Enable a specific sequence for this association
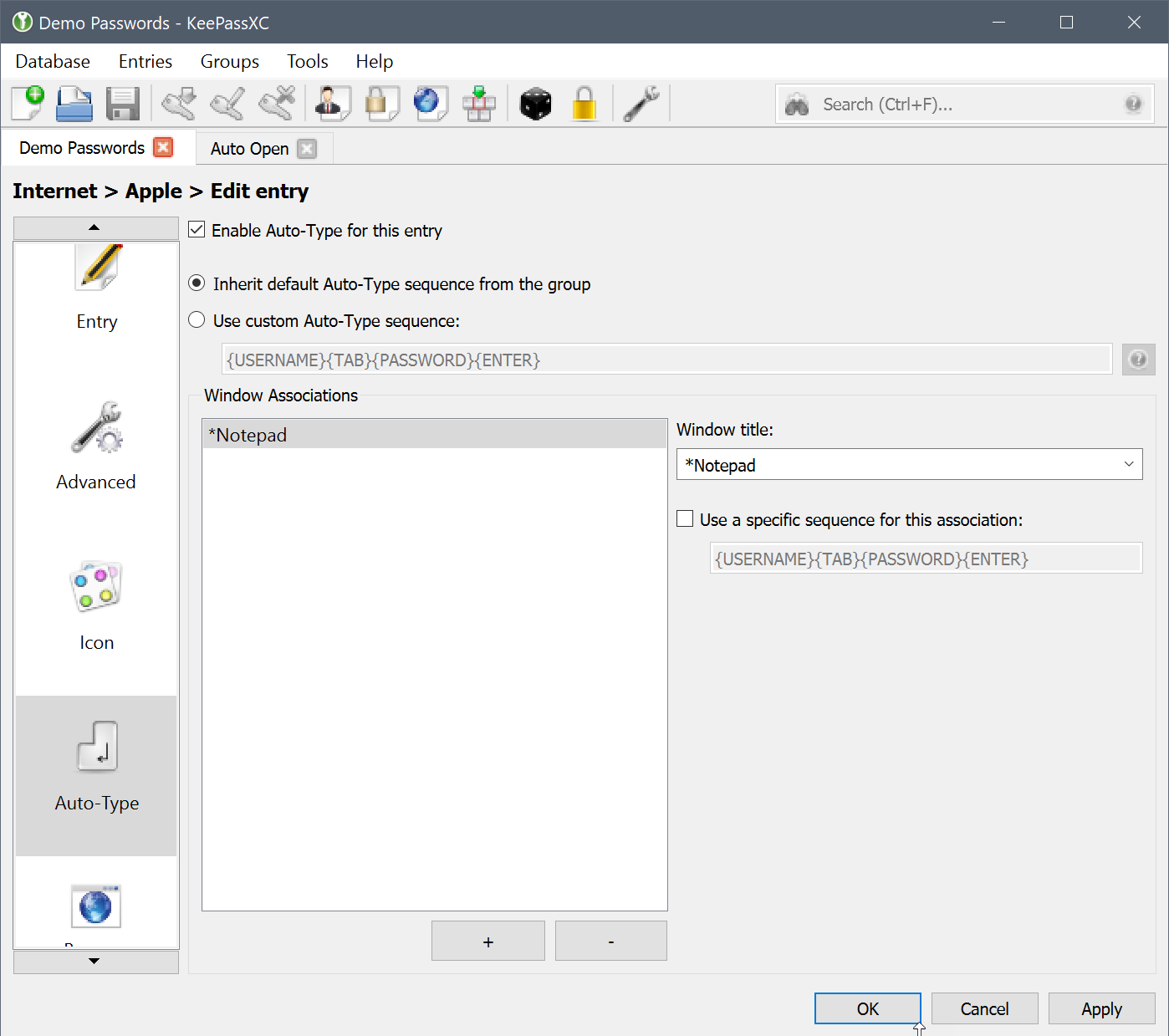 685,518
